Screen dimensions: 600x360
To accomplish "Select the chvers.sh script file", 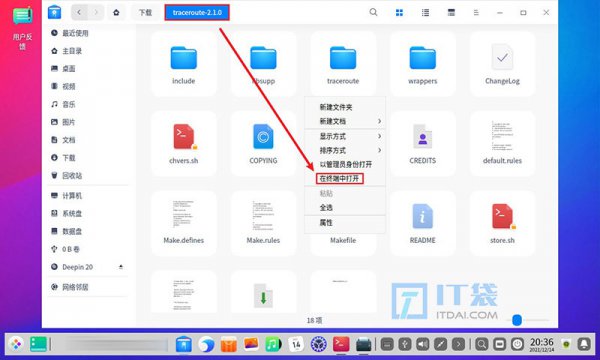I will (x=184, y=143).
